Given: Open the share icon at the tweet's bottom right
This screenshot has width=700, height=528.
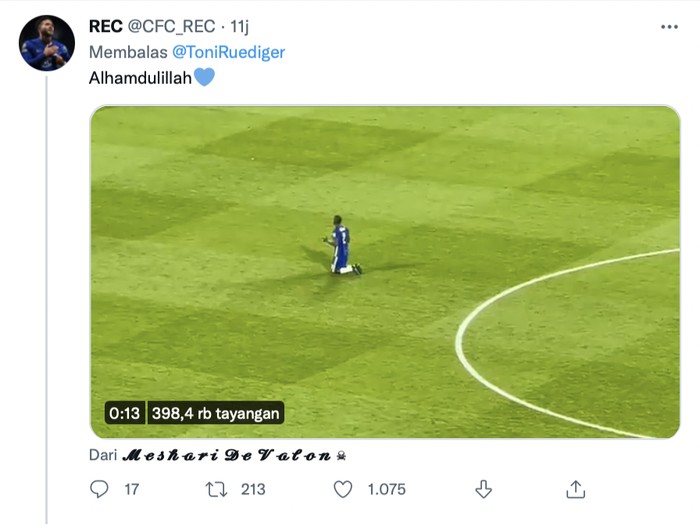Looking at the screenshot, I should 575,489.
